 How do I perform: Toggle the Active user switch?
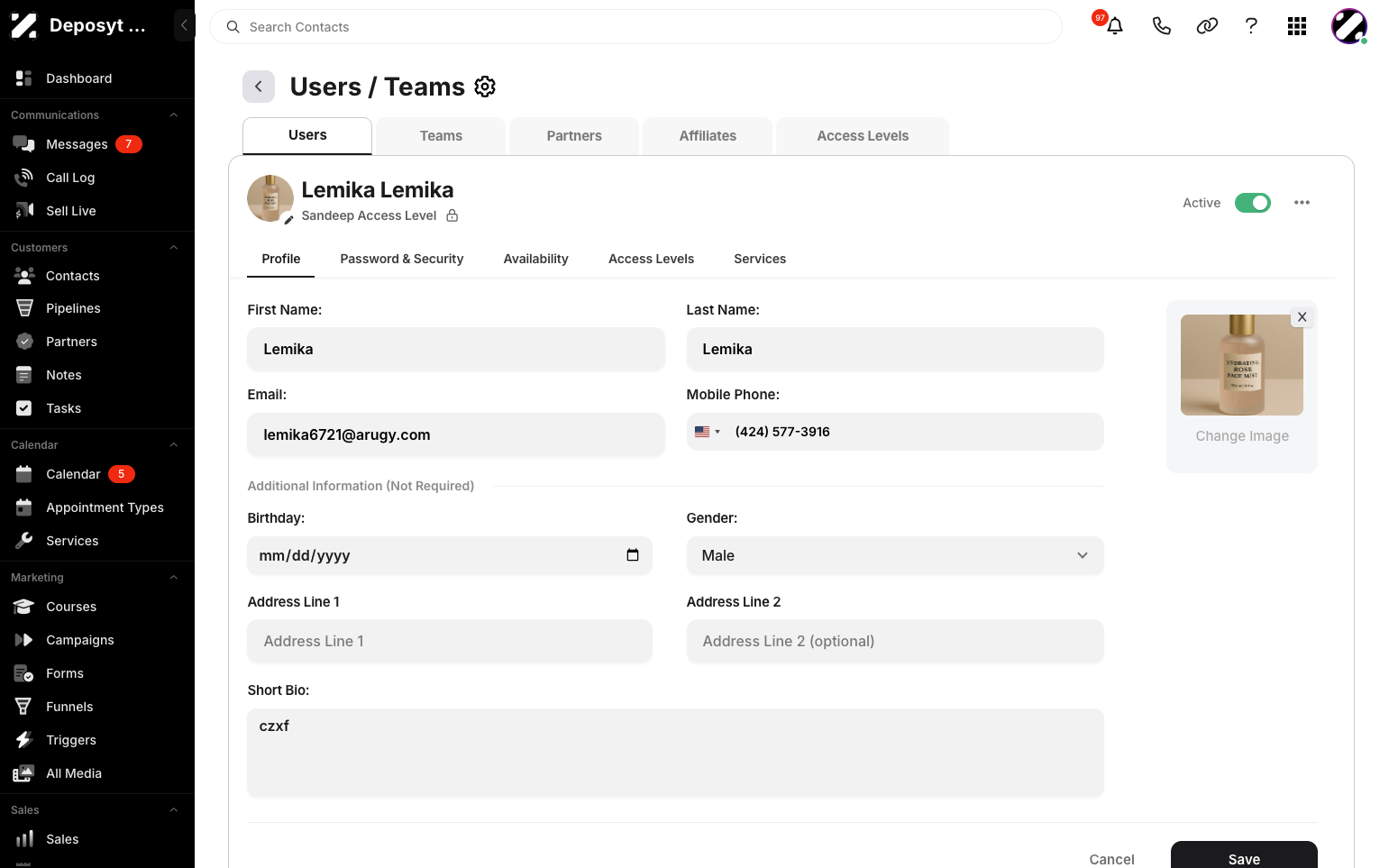click(1252, 203)
